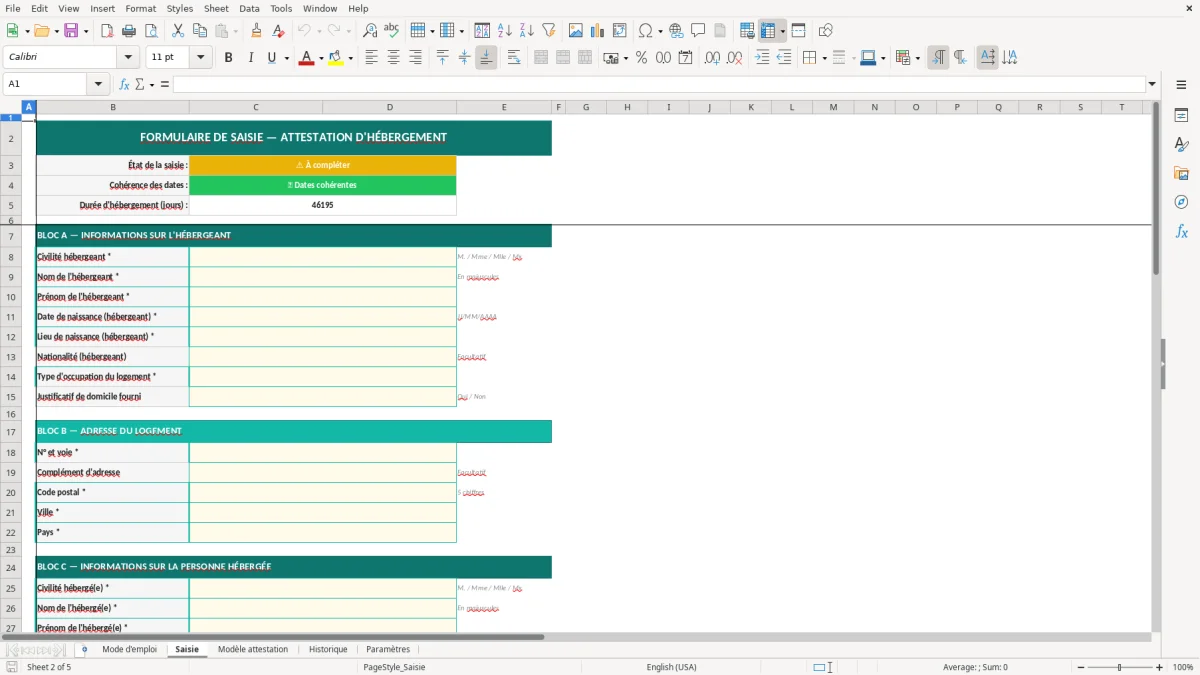Toggle Align Left
Viewport: 1200px width, 675px height.
click(x=371, y=58)
